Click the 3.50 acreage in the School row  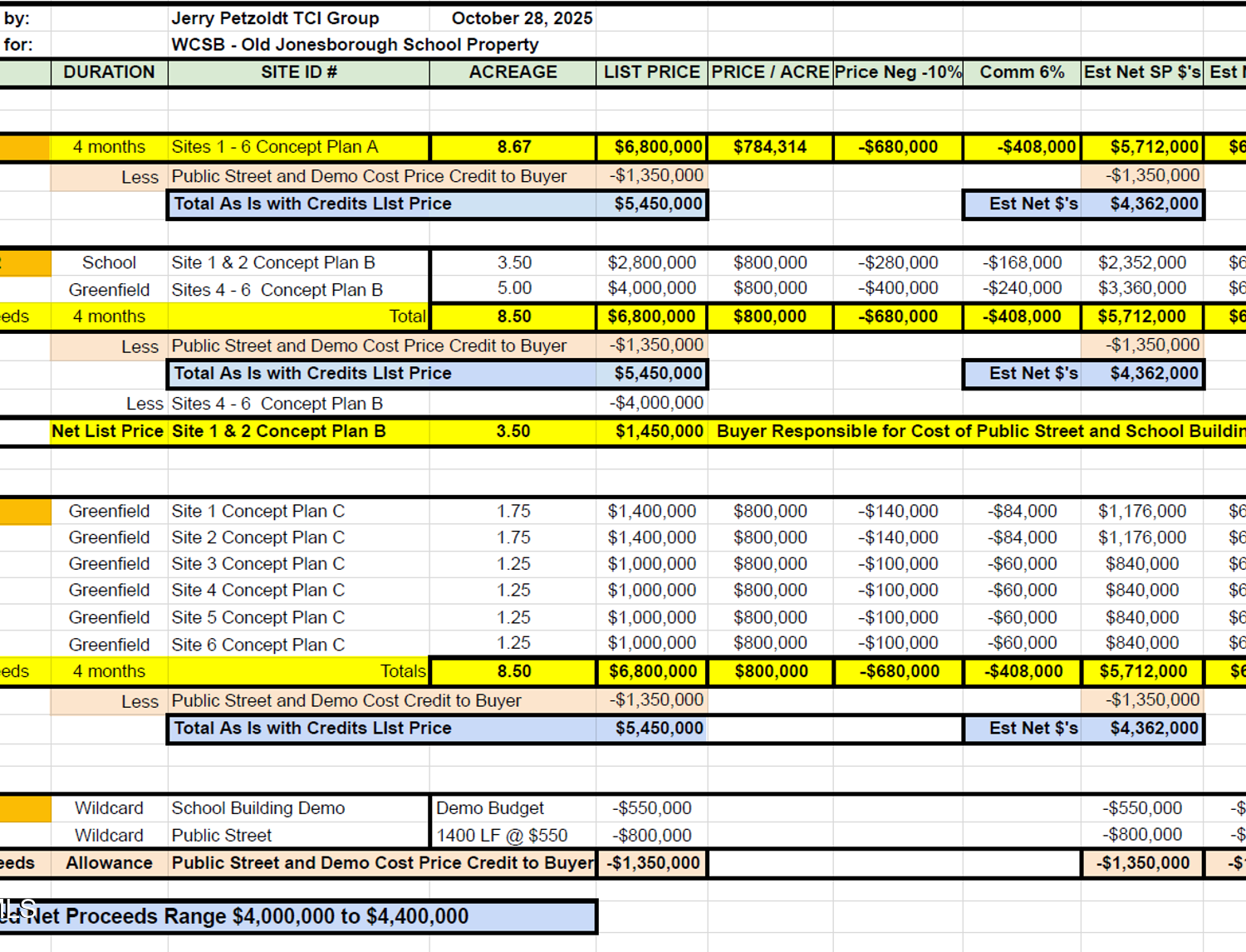[513, 263]
